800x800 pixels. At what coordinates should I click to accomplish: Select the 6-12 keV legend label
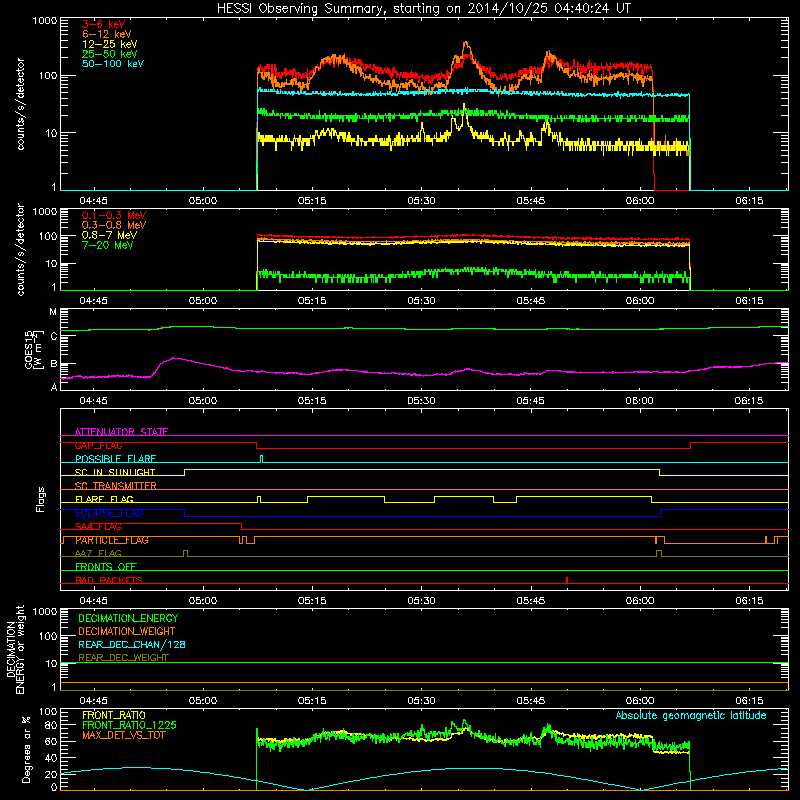click(x=107, y=34)
